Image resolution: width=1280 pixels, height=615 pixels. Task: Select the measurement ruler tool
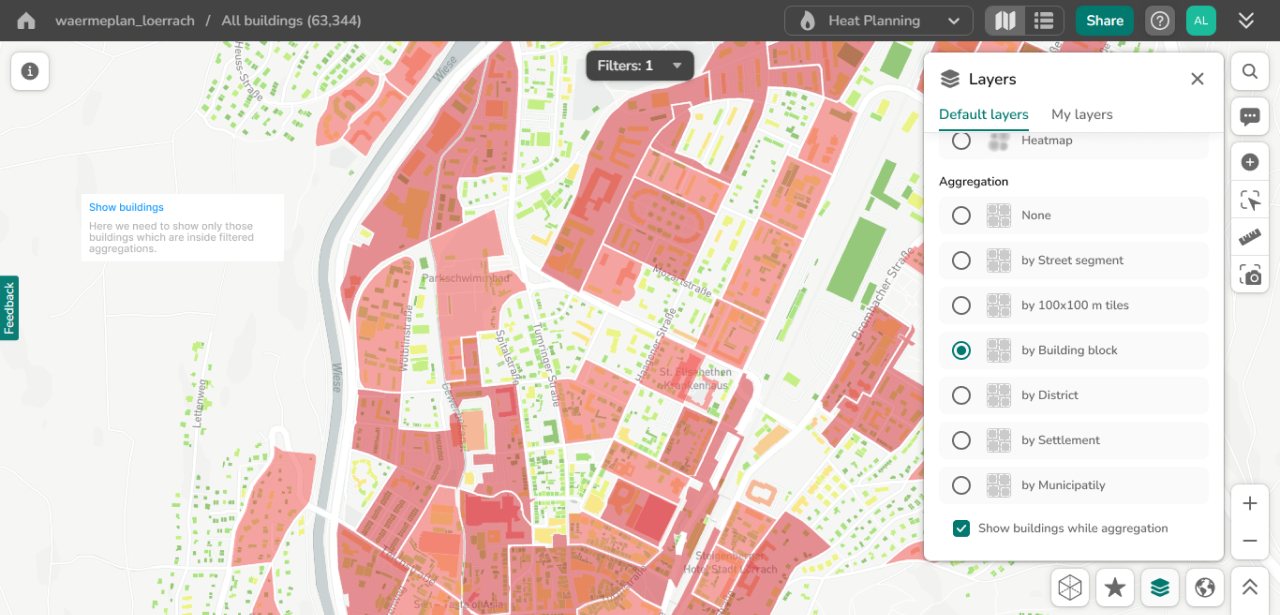point(1250,237)
